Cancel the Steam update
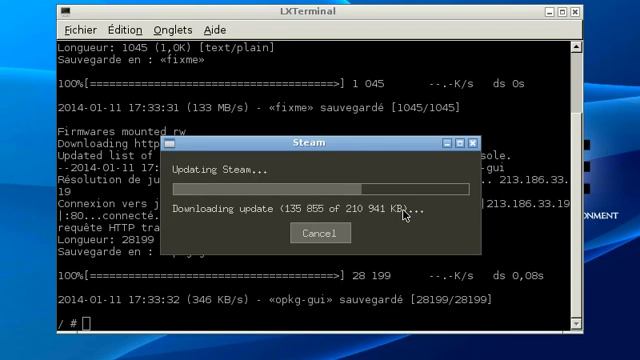 [320, 233]
